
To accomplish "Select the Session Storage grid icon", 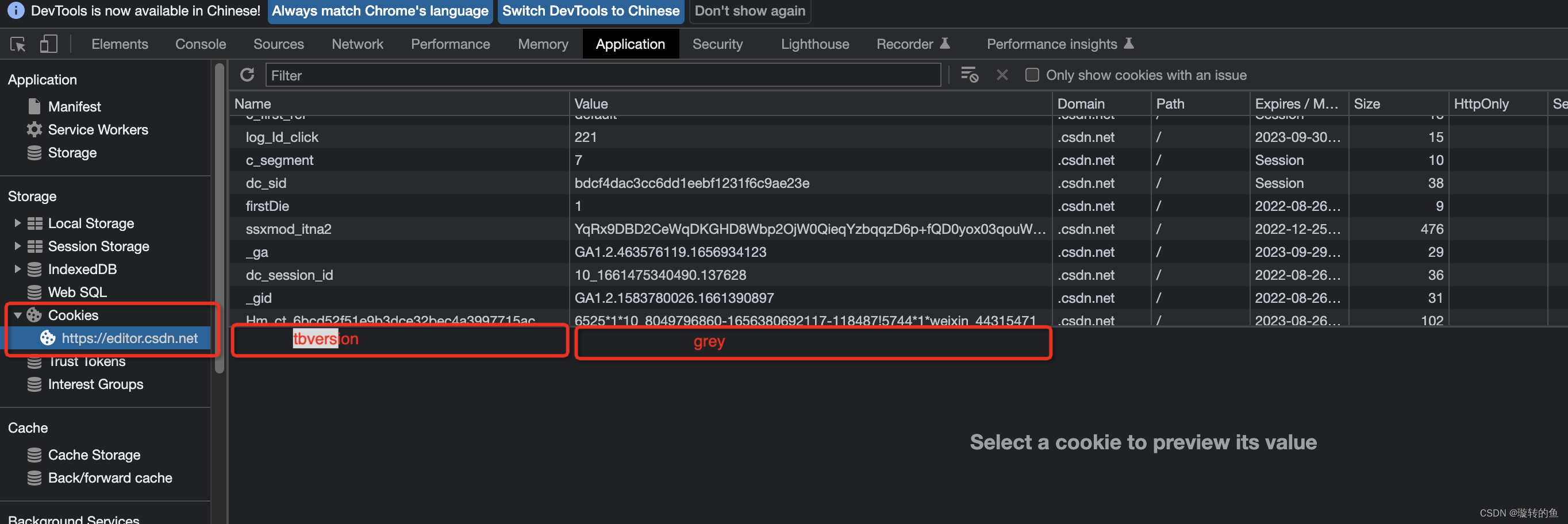I will 34,246.
